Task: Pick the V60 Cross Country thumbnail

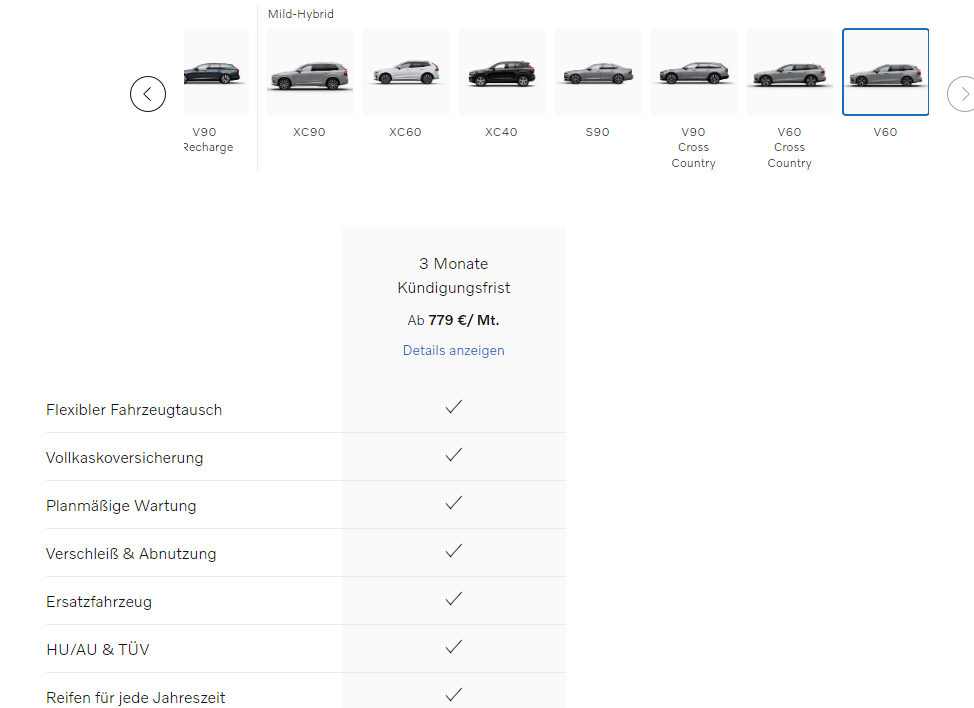Action: pos(790,72)
